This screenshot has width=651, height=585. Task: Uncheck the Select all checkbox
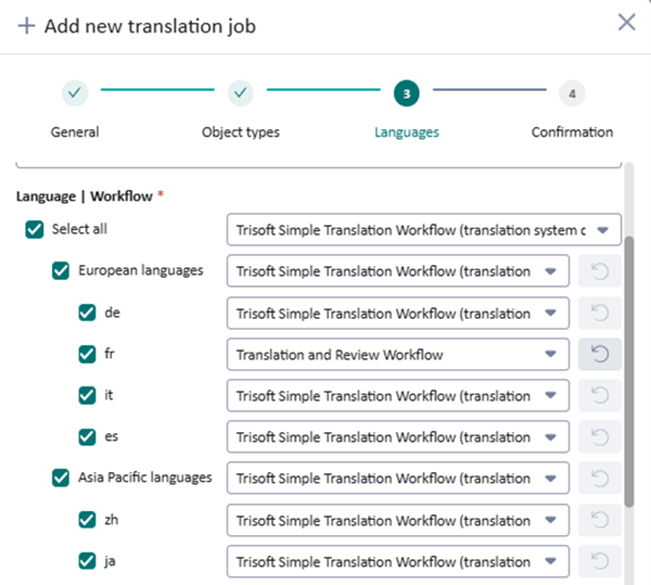(x=34, y=230)
